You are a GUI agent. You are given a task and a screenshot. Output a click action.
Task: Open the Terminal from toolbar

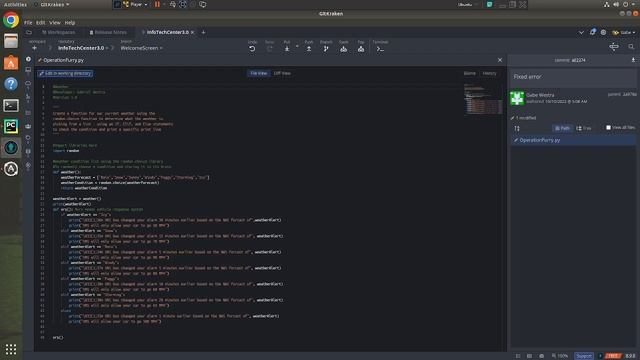click(380, 49)
